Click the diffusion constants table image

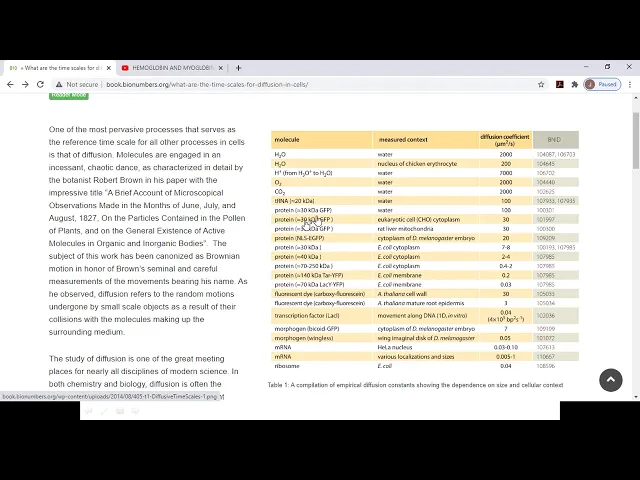424,251
